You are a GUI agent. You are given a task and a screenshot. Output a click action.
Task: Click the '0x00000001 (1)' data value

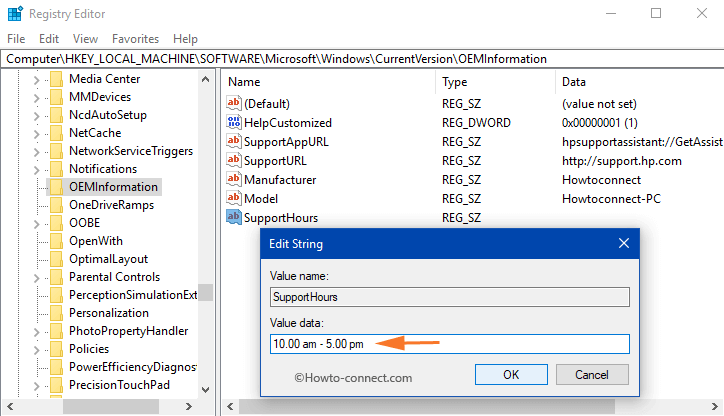tap(599, 123)
